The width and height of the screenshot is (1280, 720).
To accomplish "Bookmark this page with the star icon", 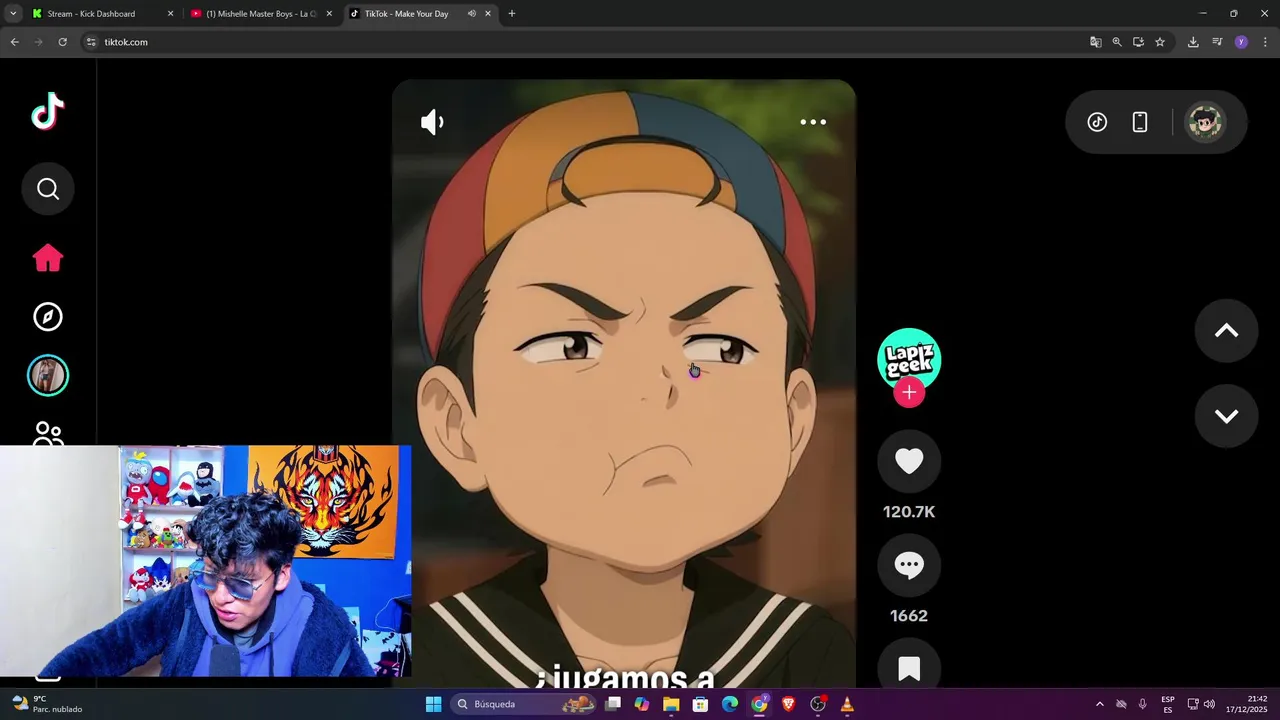I will 1160,42.
